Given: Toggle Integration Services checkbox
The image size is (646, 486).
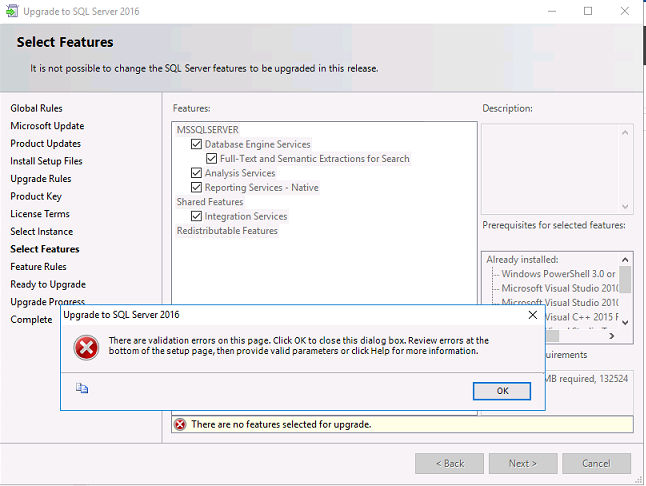Looking at the screenshot, I should (x=197, y=216).
